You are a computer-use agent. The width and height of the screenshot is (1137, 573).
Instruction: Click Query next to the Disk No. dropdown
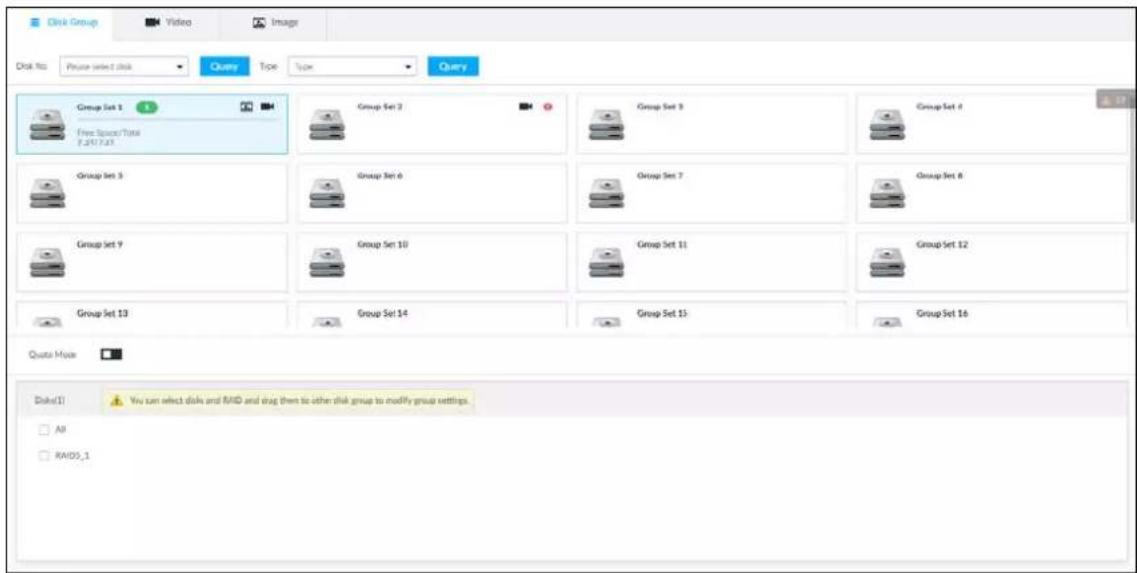click(x=225, y=66)
